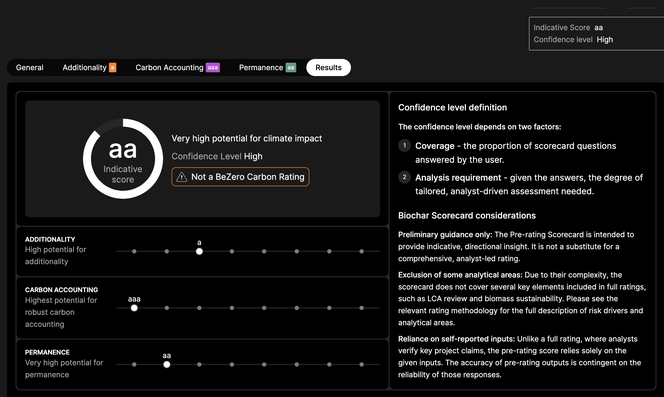Click the Indicative Score summary box
Screen dimensions: 664x397
596,33
